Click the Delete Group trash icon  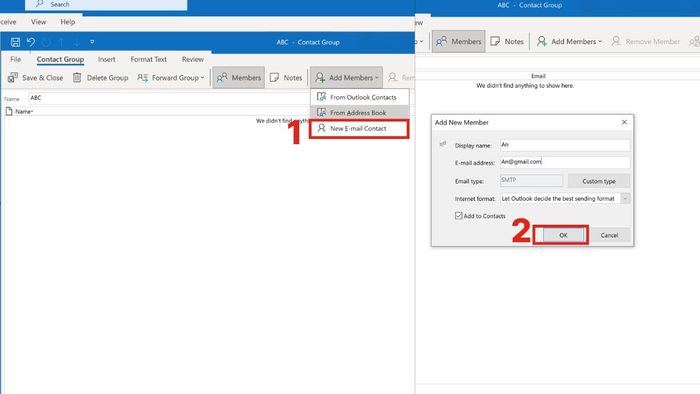click(77, 78)
